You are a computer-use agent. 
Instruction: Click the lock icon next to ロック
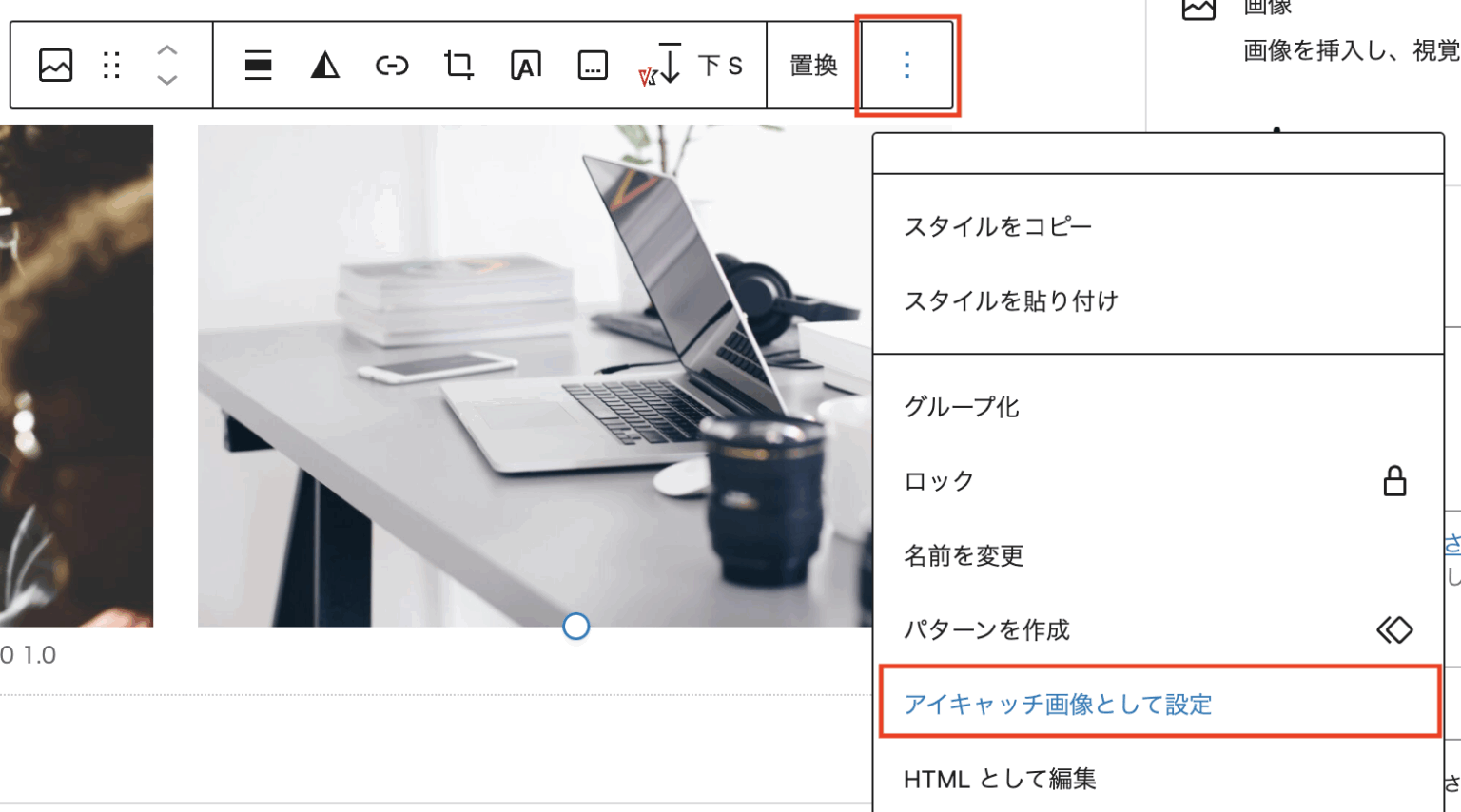(x=1394, y=481)
